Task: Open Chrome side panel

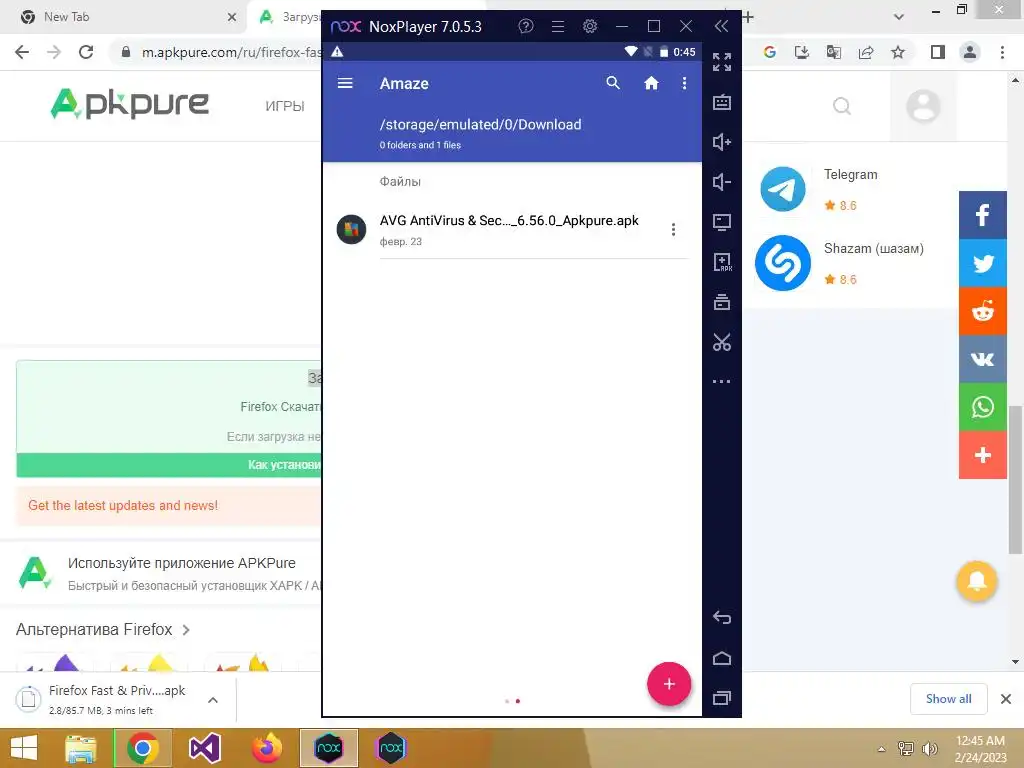Action: tap(938, 52)
